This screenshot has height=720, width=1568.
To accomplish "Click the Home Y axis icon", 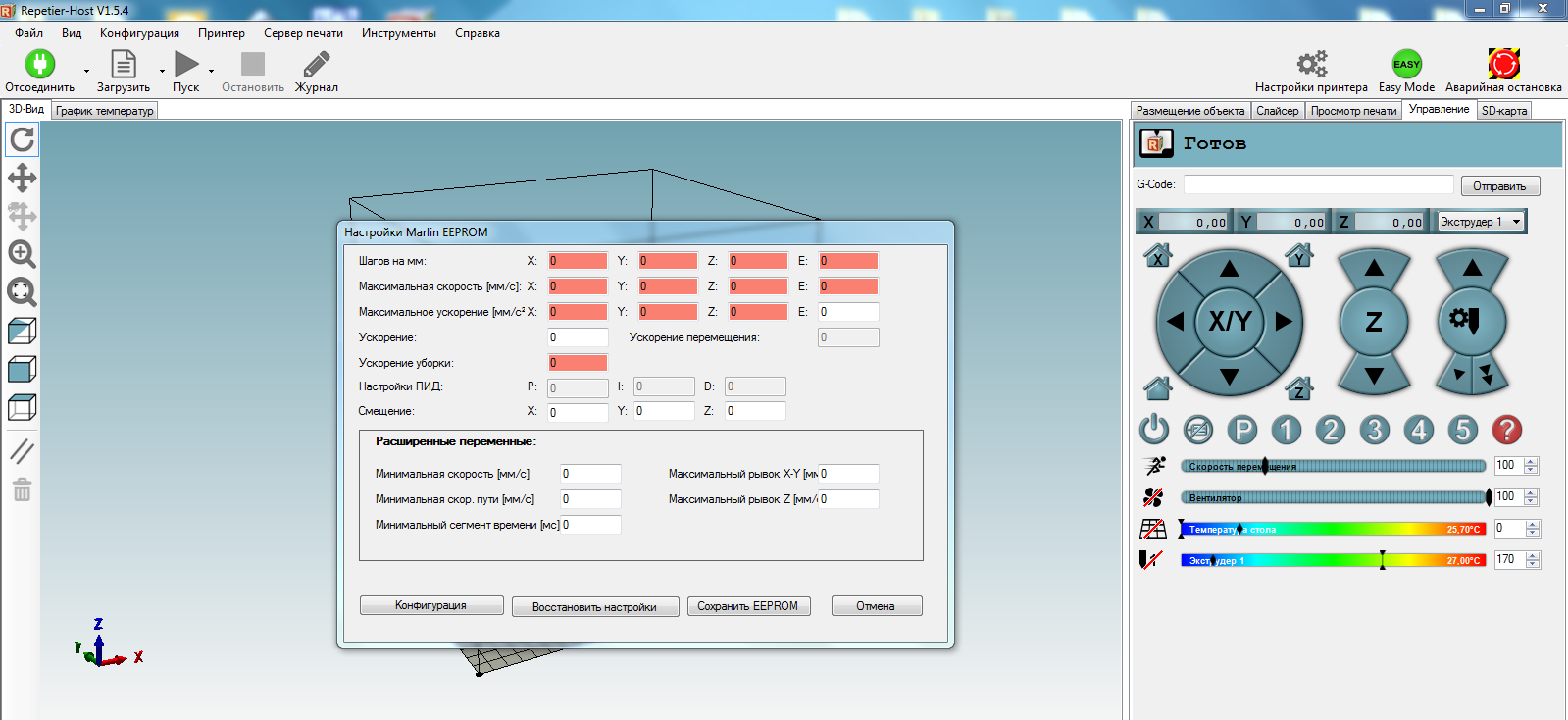I will 1299,256.
